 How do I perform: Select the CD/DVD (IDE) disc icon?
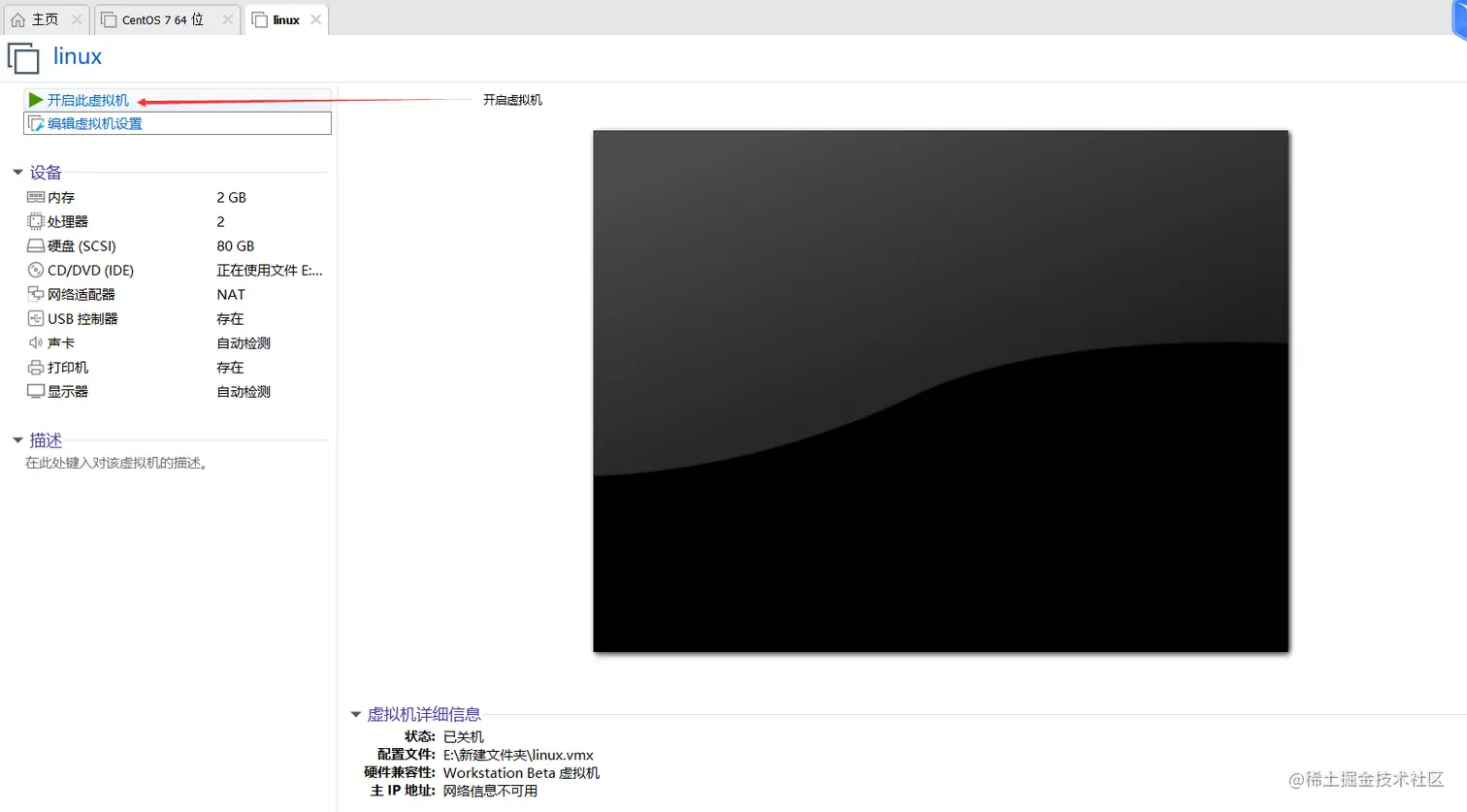pos(36,270)
